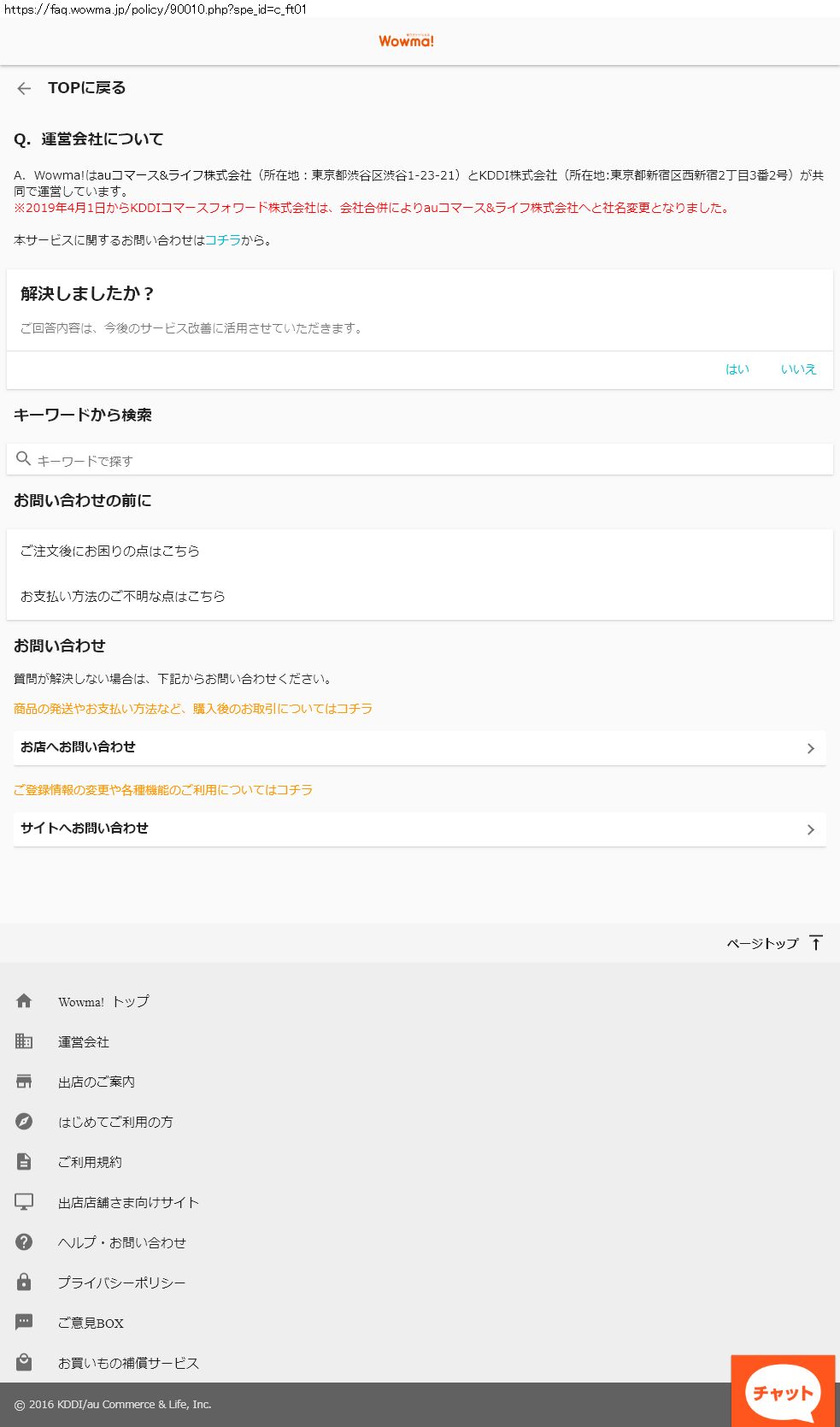Click the back arrow icon near TOPに戻る
This screenshot has height=1427, width=840.
coord(24,88)
